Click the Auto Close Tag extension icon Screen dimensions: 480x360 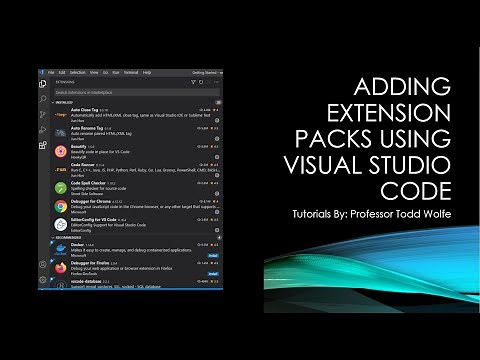(61, 115)
